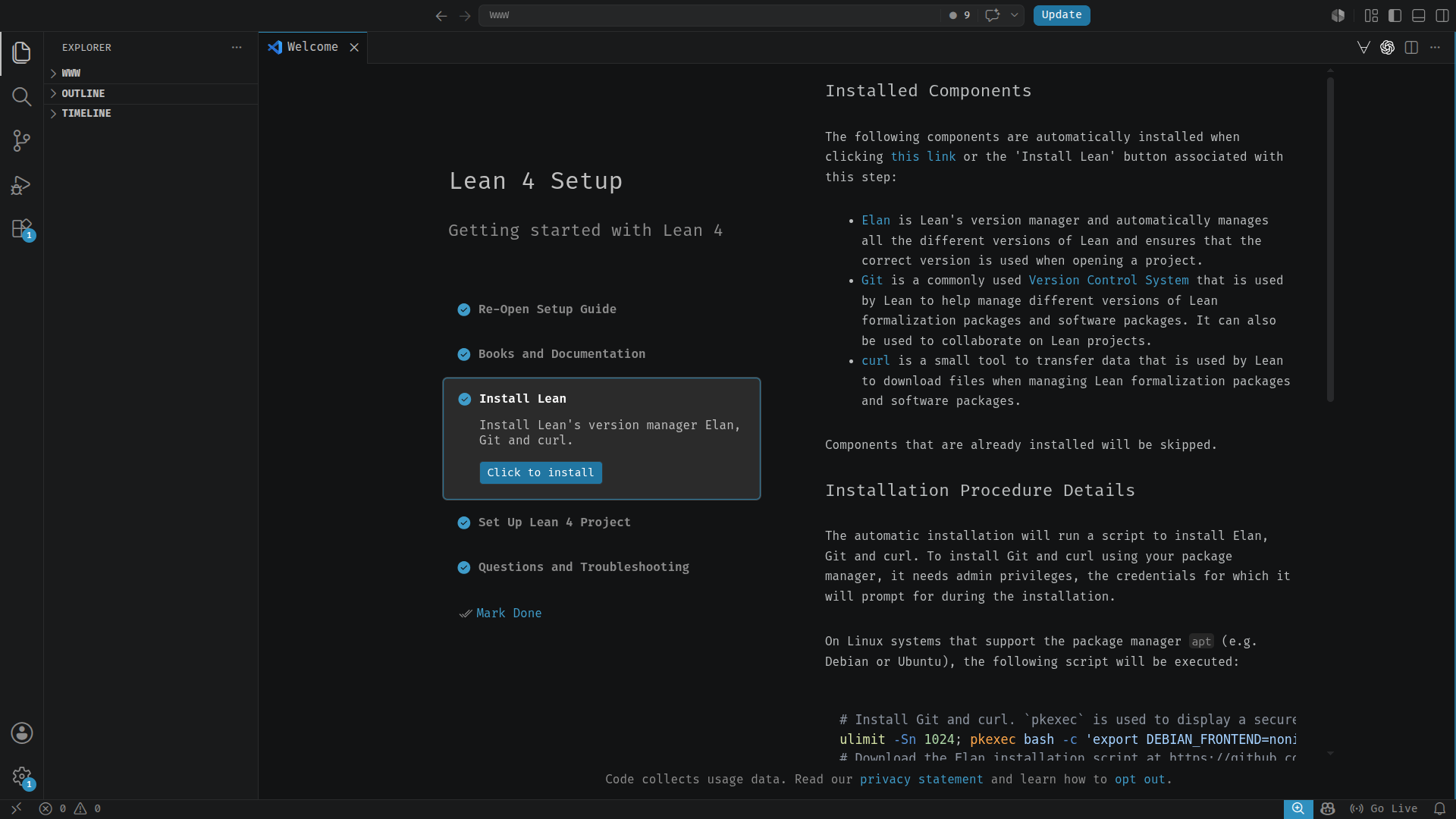
Task: Open Explorer Views and More Actions ellipsis
Action: pyautogui.click(x=237, y=48)
